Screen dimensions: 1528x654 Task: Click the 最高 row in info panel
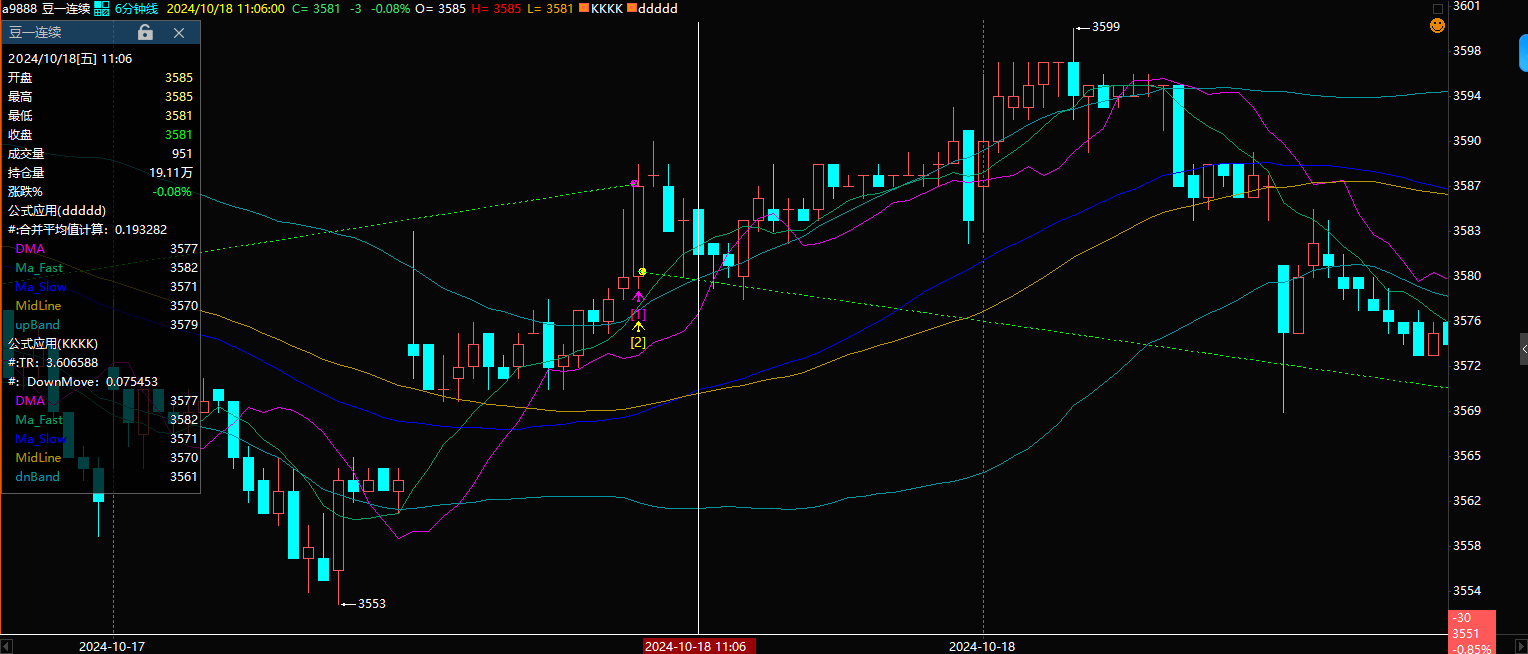(100, 96)
